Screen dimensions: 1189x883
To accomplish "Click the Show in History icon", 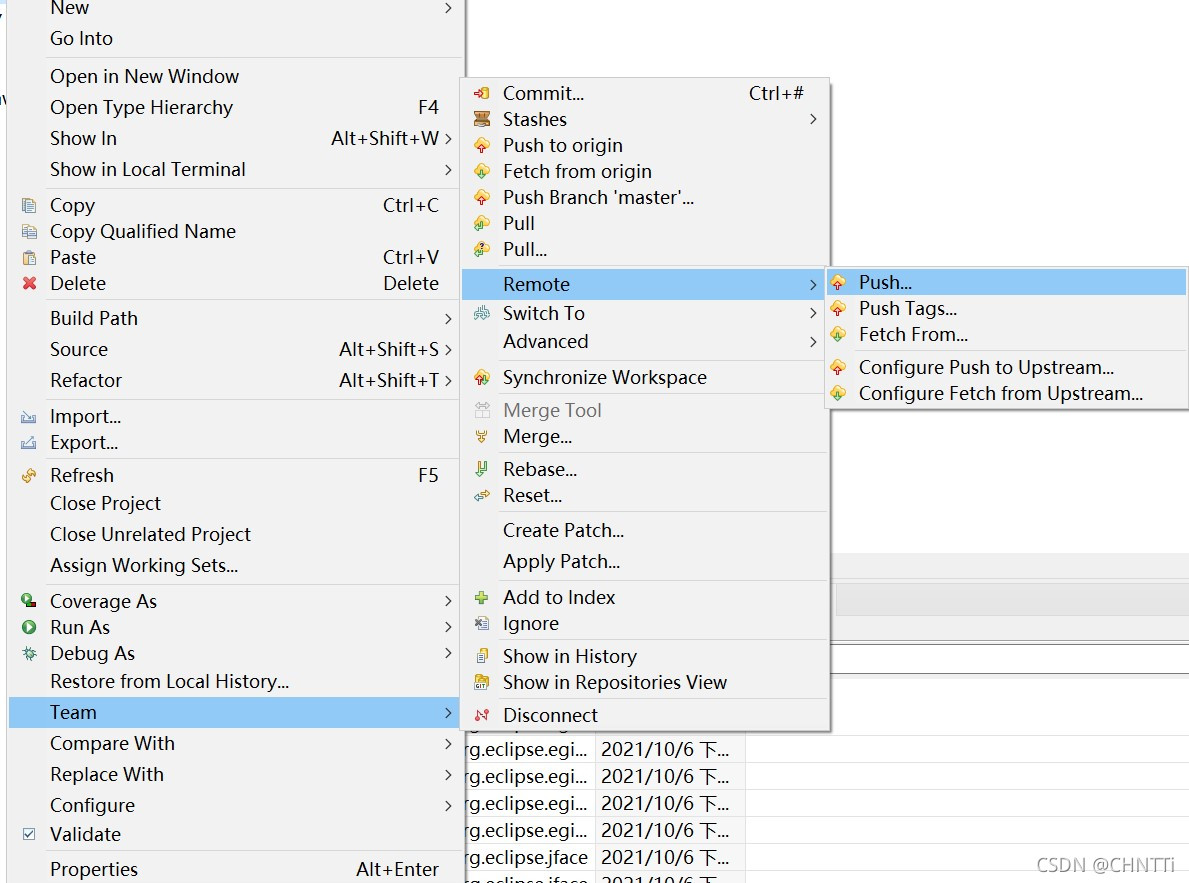I will 482,656.
